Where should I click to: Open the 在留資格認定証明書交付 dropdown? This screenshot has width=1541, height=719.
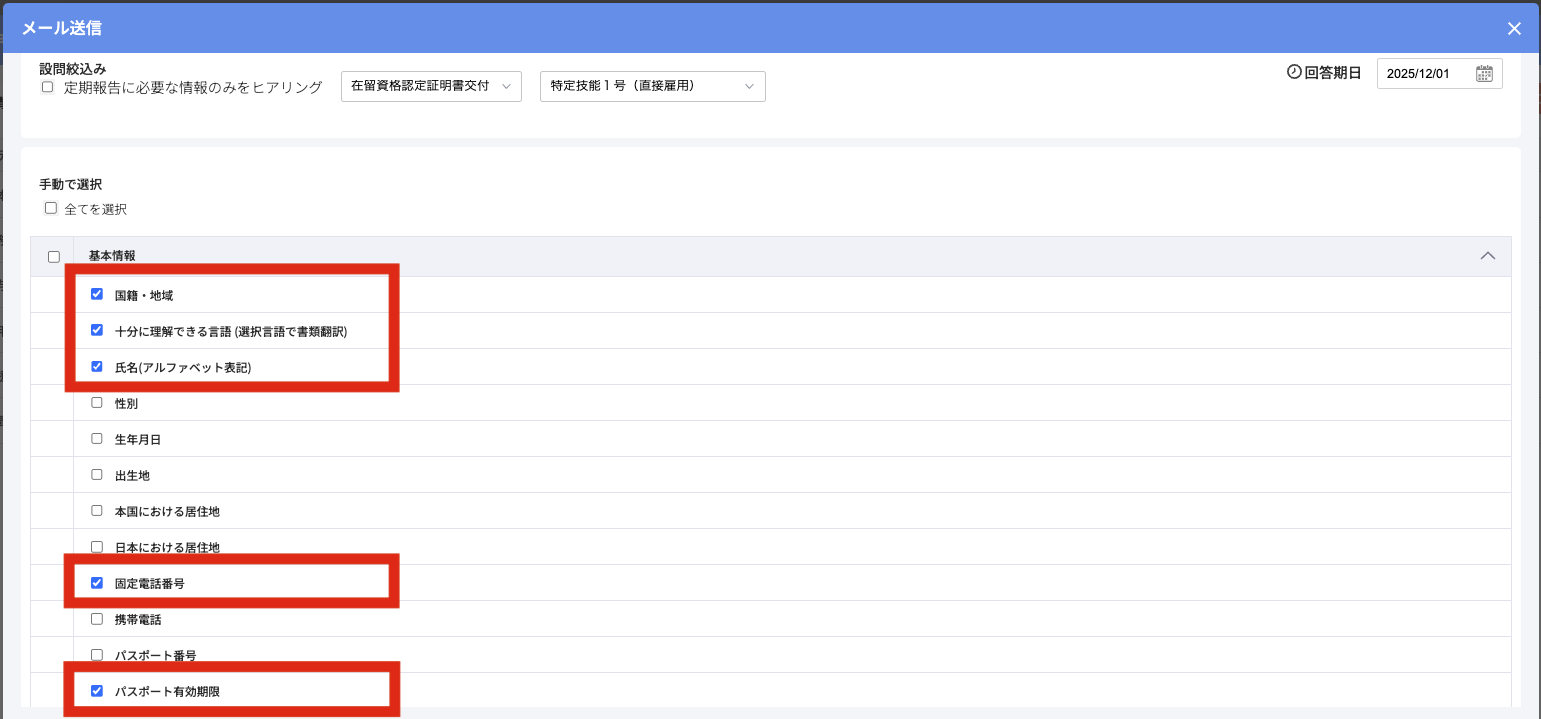click(431, 86)
